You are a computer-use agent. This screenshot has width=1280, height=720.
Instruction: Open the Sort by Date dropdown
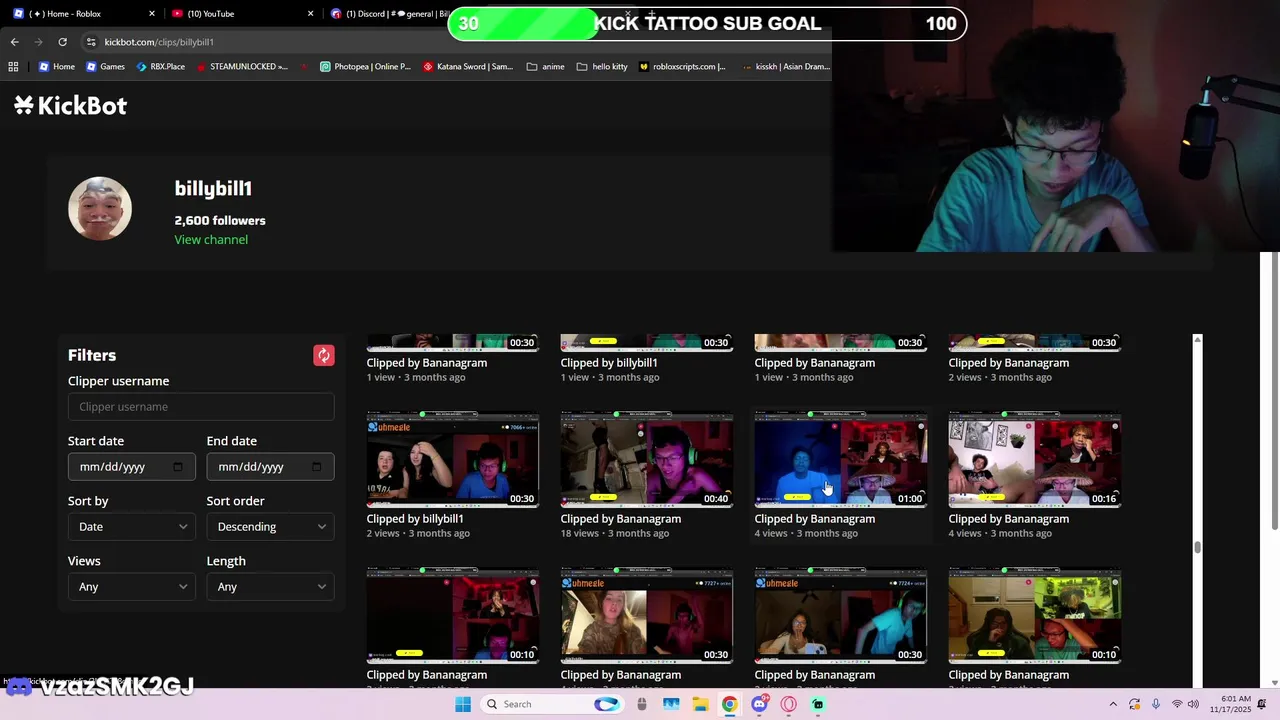coord(131,527)
